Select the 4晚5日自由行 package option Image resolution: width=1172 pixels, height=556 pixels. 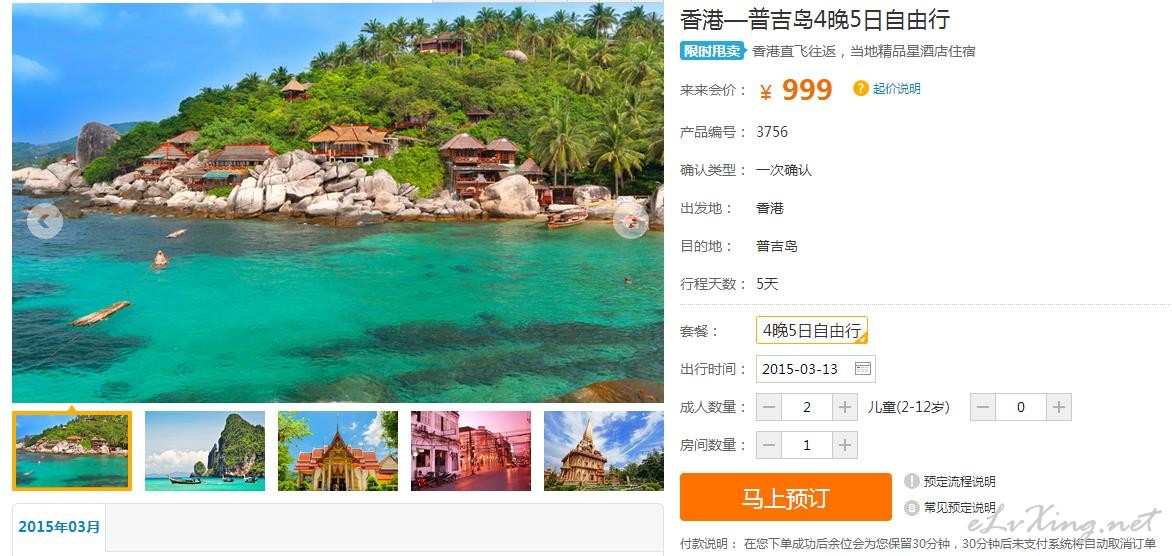812,330
